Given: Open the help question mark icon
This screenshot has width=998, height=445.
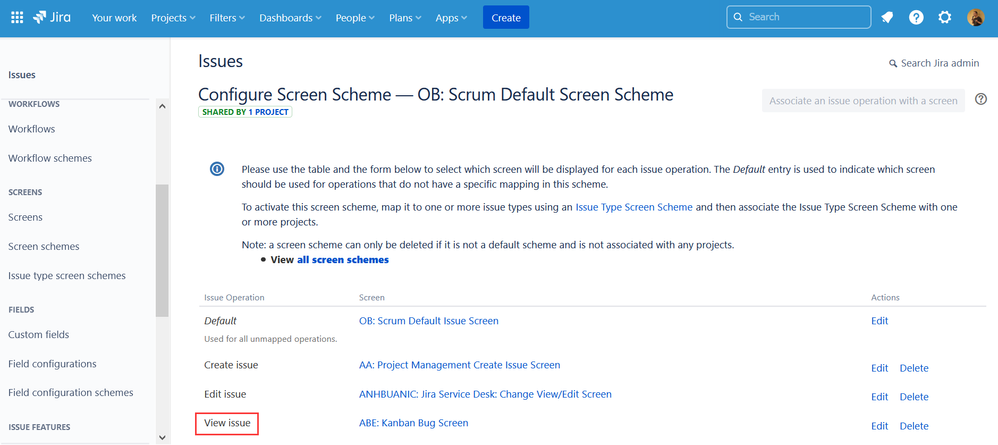Looking at the screenshot, I should [916, 18].
